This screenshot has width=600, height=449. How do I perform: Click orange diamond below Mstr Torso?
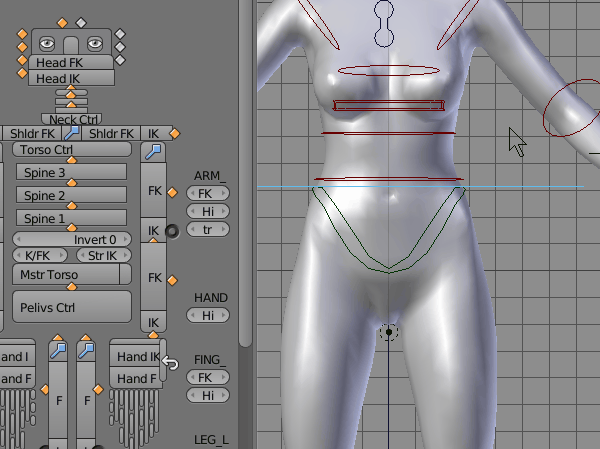click(x=72, y=287)
